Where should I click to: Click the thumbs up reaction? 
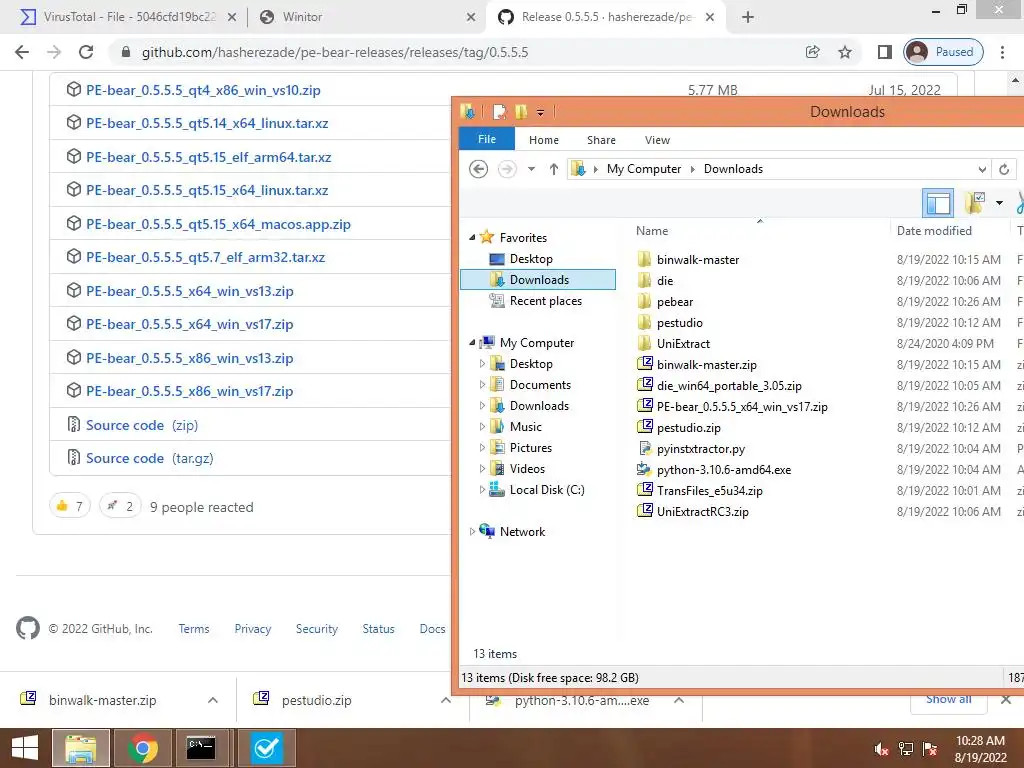[69, 505]
